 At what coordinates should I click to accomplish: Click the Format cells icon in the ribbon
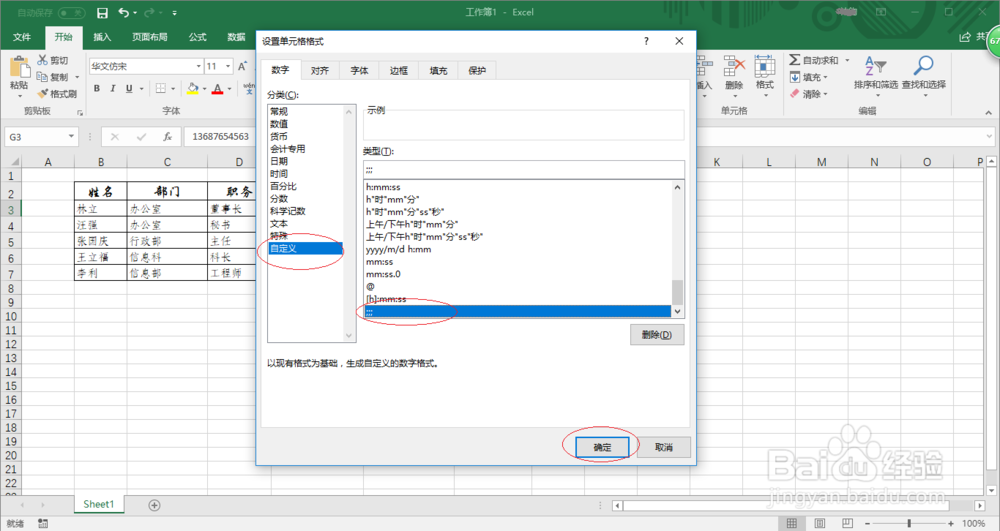click(765, 66)
